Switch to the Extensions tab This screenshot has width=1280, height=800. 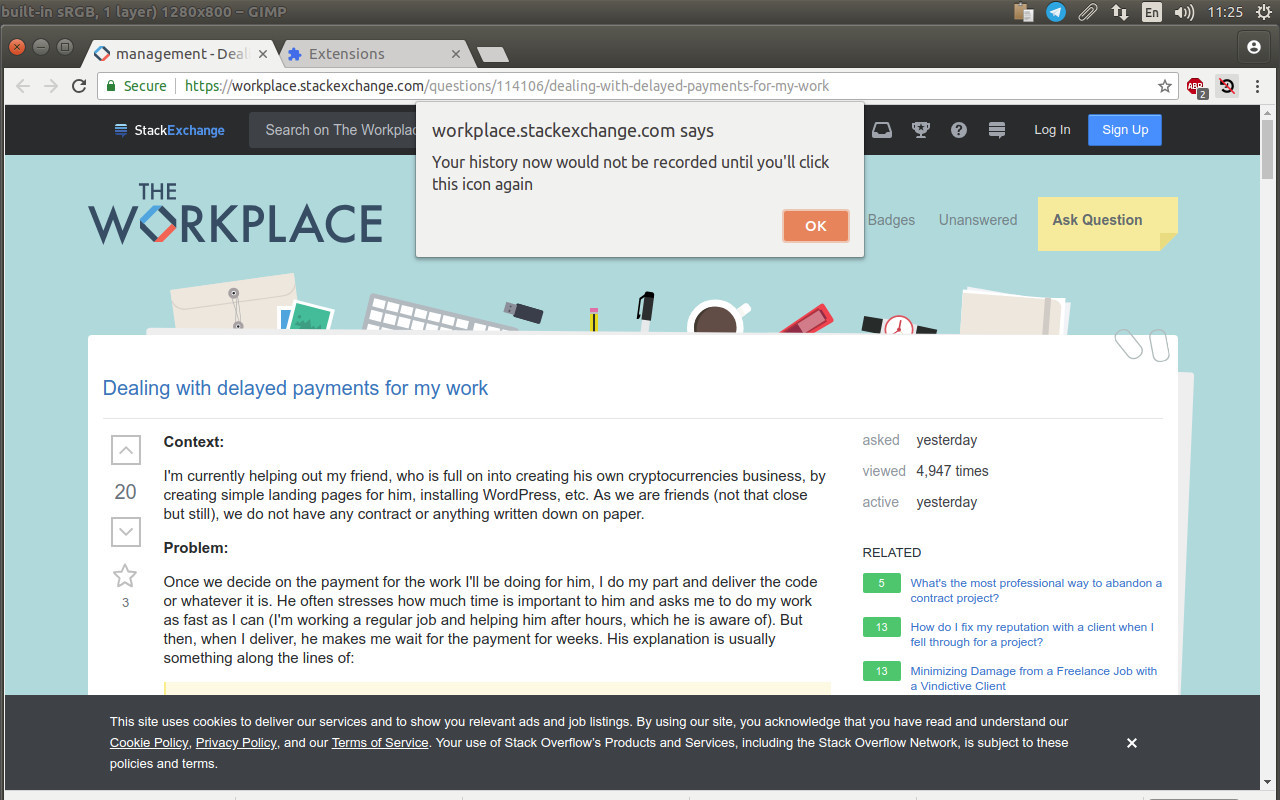370,54
